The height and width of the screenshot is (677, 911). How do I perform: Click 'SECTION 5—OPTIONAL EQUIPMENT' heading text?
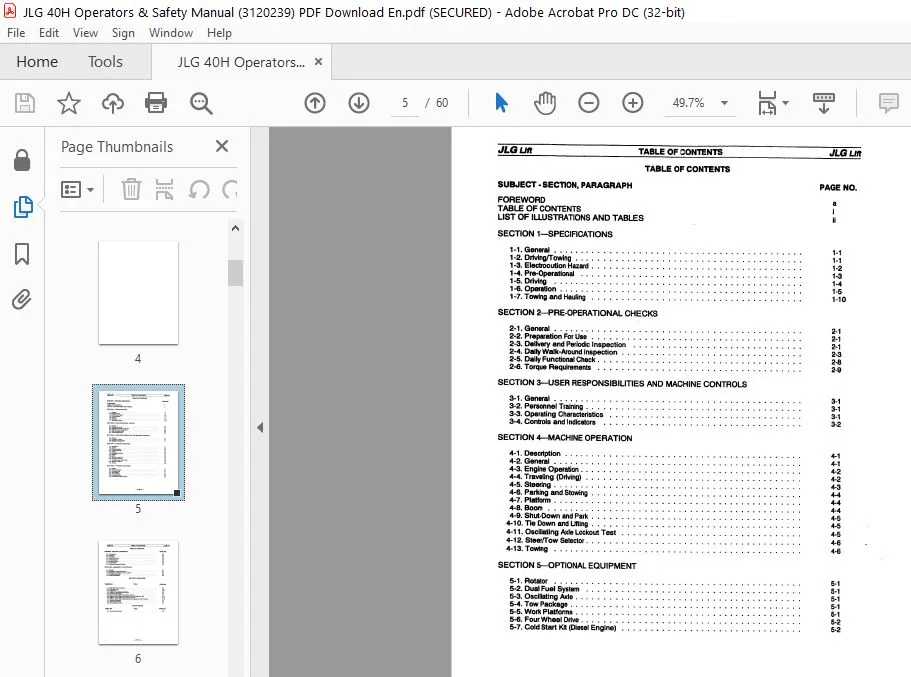(567, 565)
